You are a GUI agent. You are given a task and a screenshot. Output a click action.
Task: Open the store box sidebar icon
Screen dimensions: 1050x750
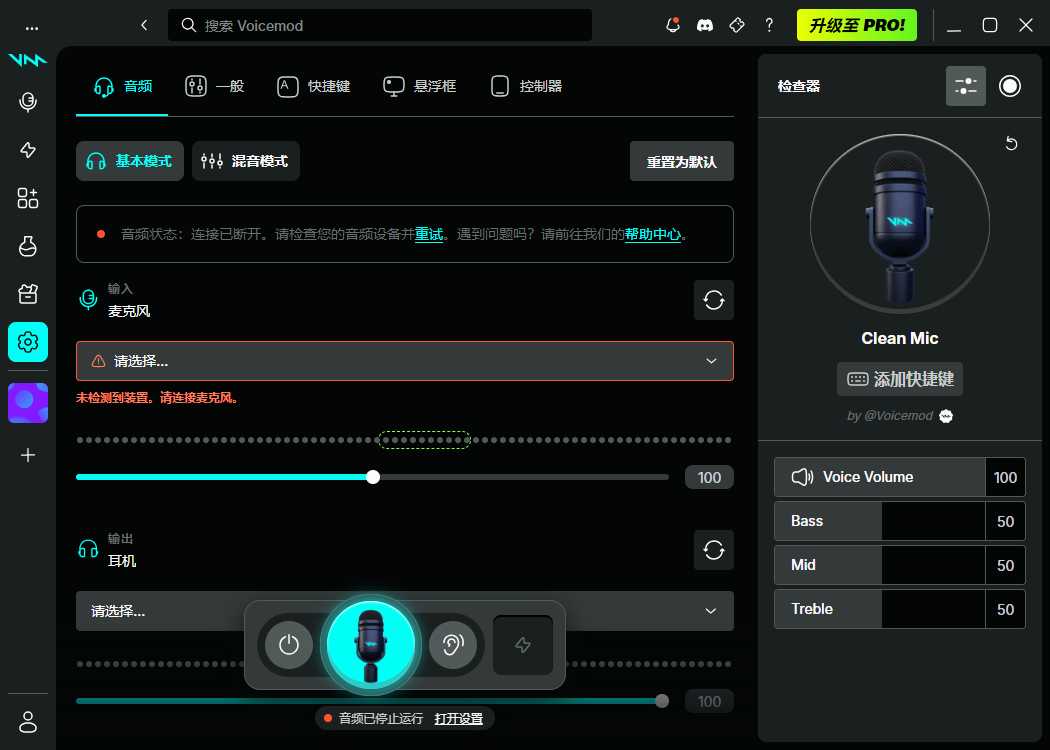pyautogui.click(x=28, y=294)
